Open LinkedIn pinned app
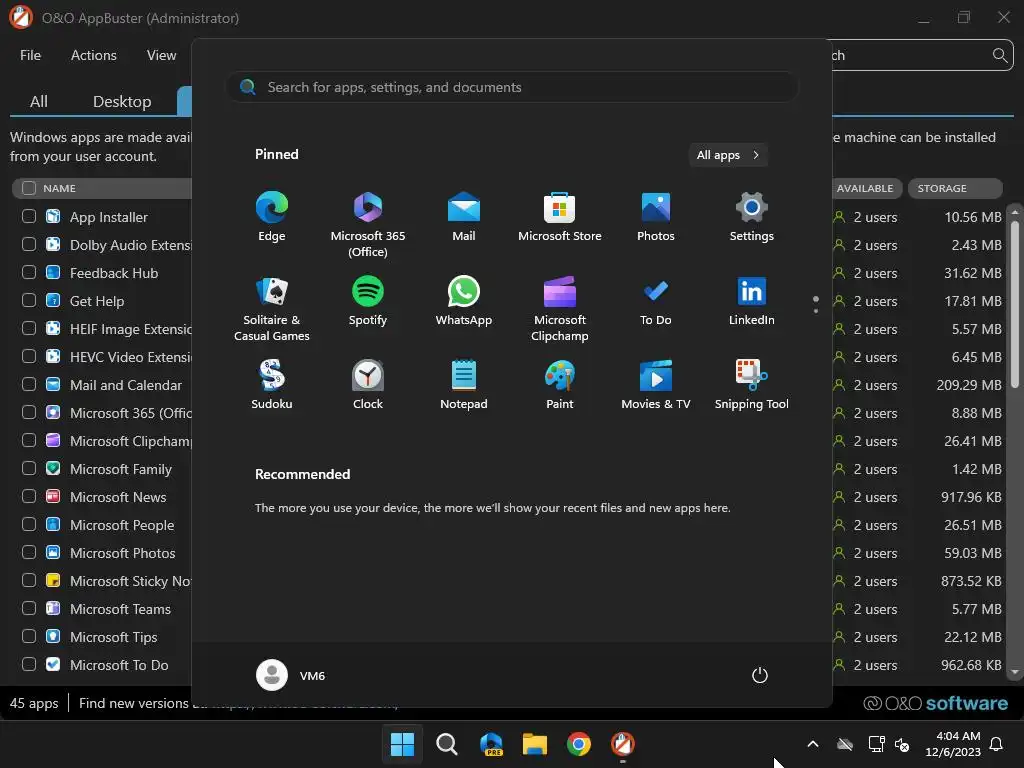The image size is (1024, 768). click(752, 301)
